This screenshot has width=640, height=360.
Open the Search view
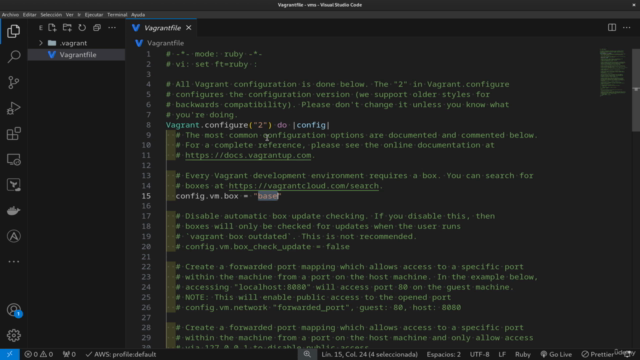13,57
